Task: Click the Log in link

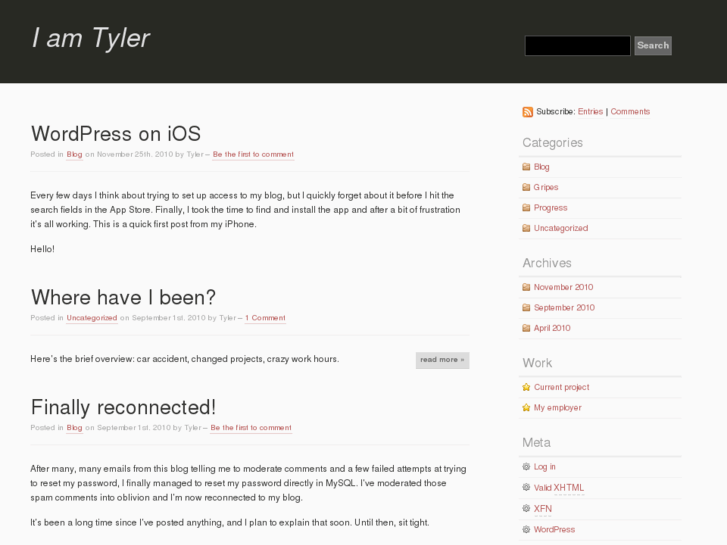Action: pos(544,467)
